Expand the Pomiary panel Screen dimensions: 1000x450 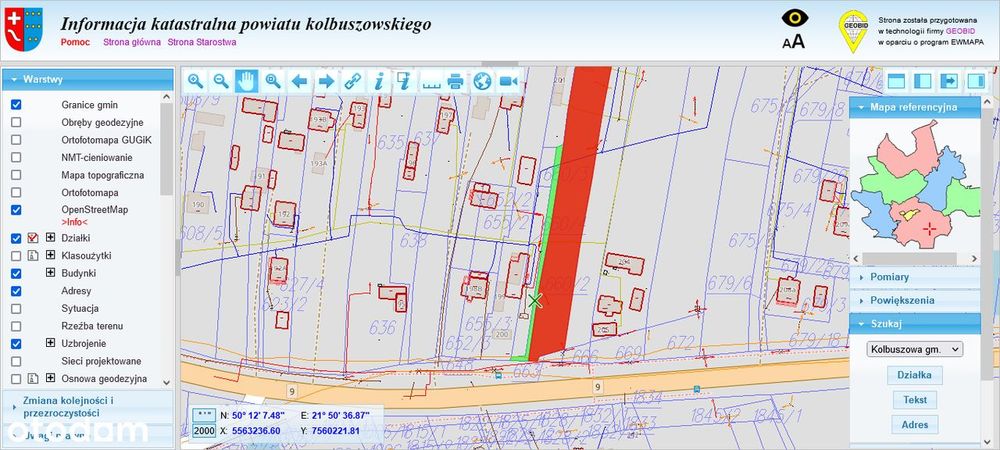click(x=915, y=277)
